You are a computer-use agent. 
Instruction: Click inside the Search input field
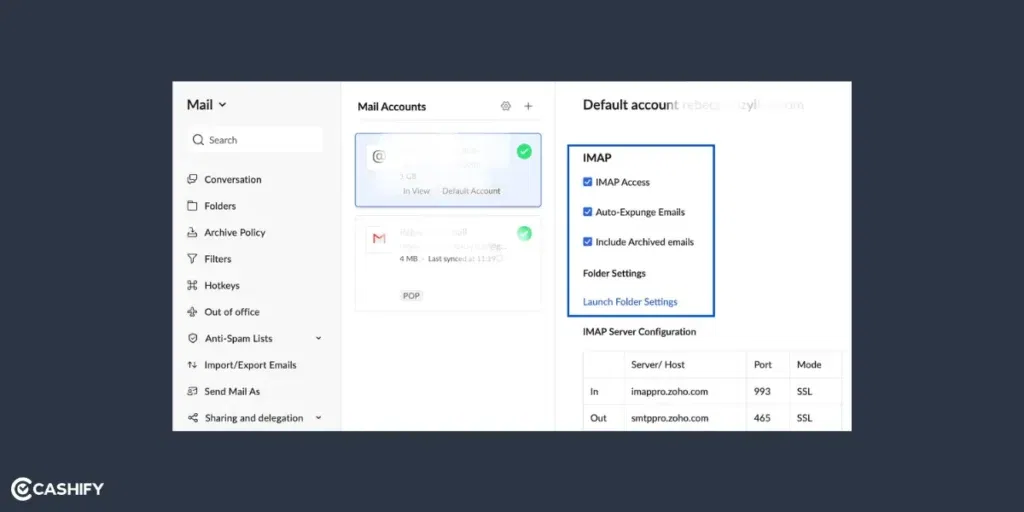click(x=260, y=140)
